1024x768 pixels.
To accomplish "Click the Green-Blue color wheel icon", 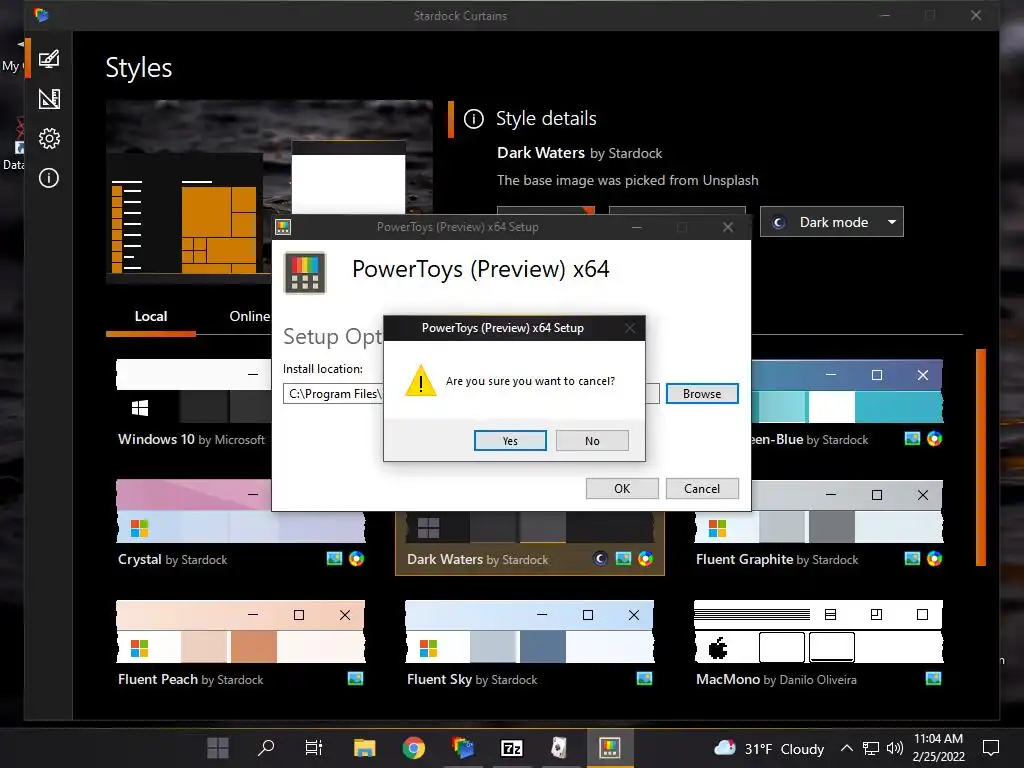I will 935,438.
